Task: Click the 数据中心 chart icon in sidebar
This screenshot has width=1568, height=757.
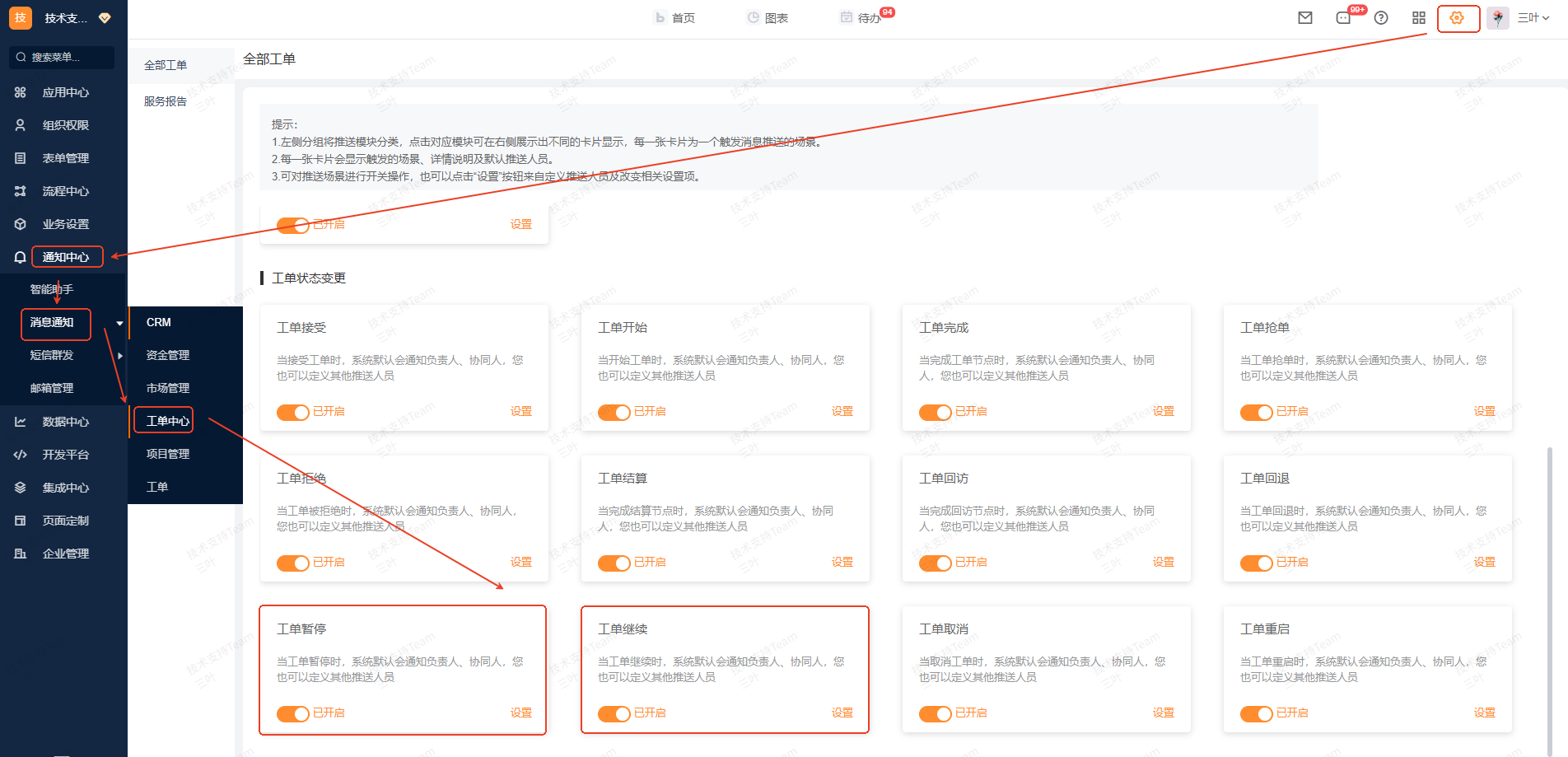Action: [x=21, y=422]
